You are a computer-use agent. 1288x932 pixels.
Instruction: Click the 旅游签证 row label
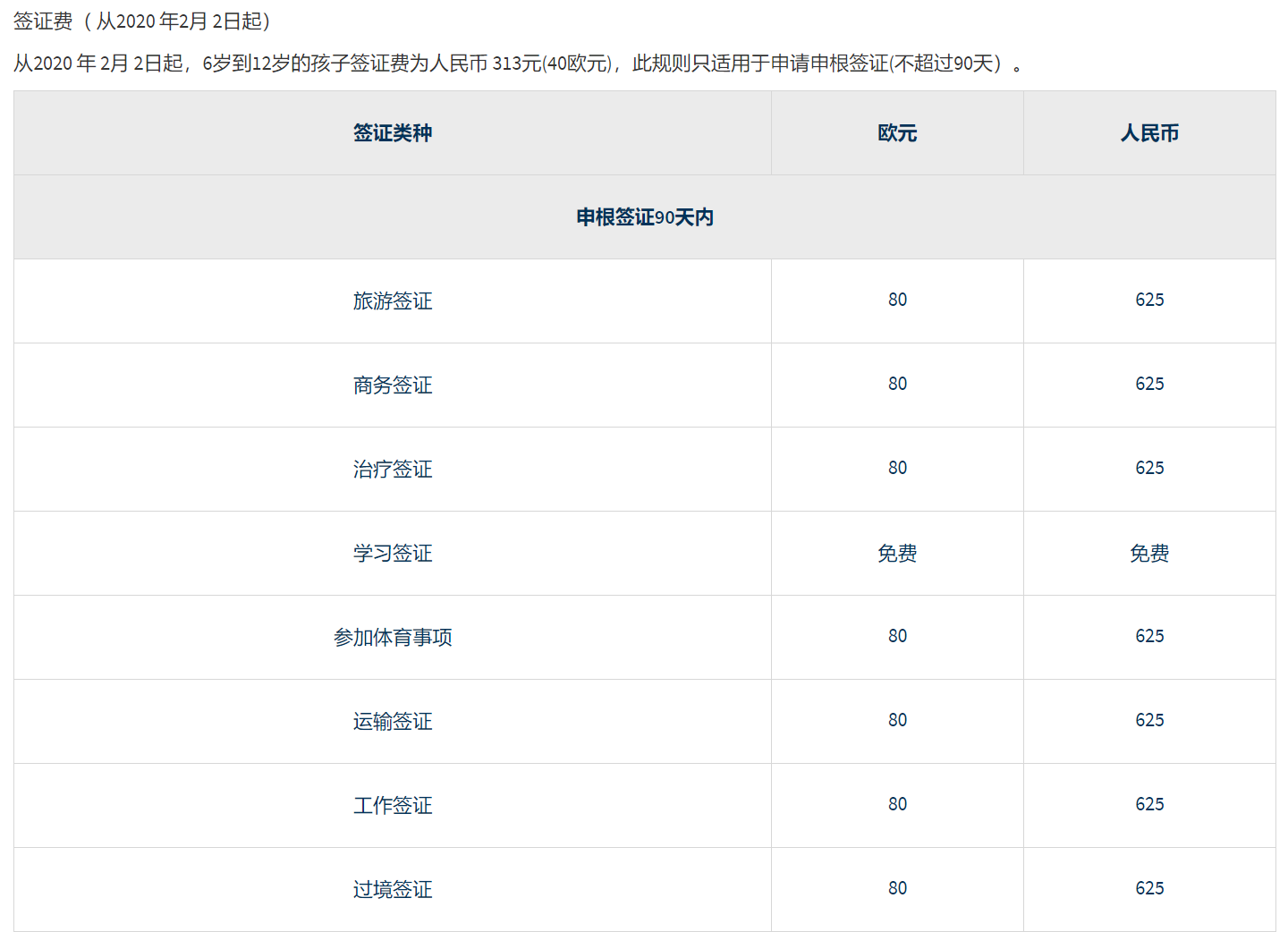pos(393,301)
